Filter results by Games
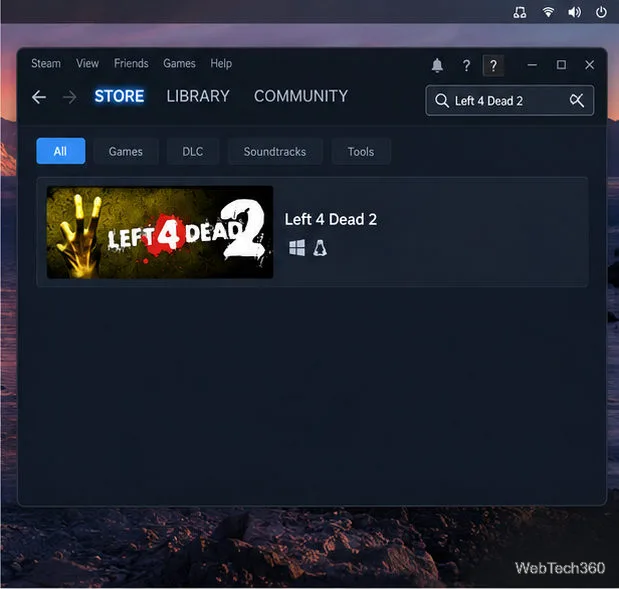The height and width of the screenshot is (589, 619). coord(126,151)
